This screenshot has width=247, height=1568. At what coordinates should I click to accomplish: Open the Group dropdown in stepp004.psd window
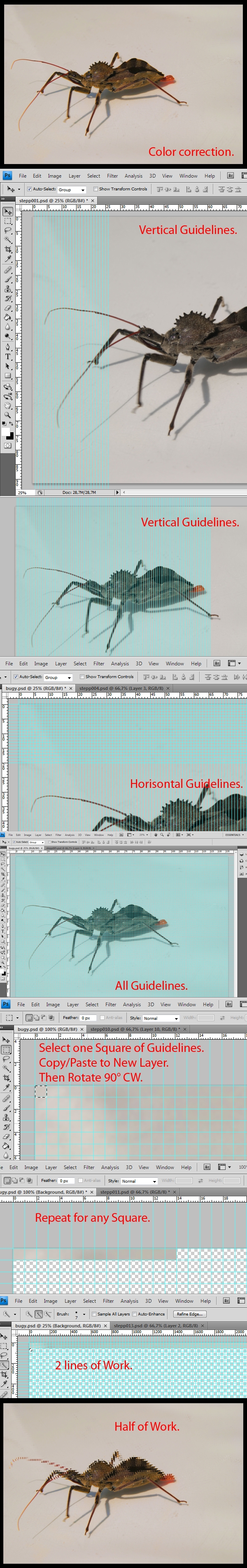58,677
